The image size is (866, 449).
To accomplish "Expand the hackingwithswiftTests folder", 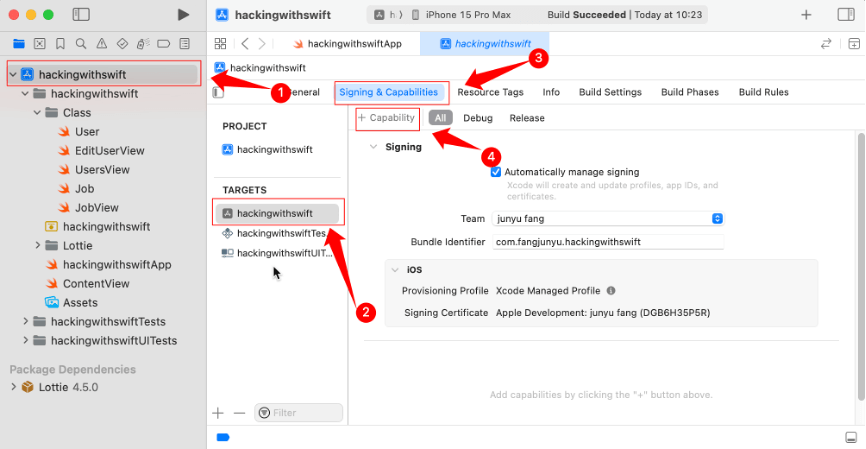I will pos(25,321).
